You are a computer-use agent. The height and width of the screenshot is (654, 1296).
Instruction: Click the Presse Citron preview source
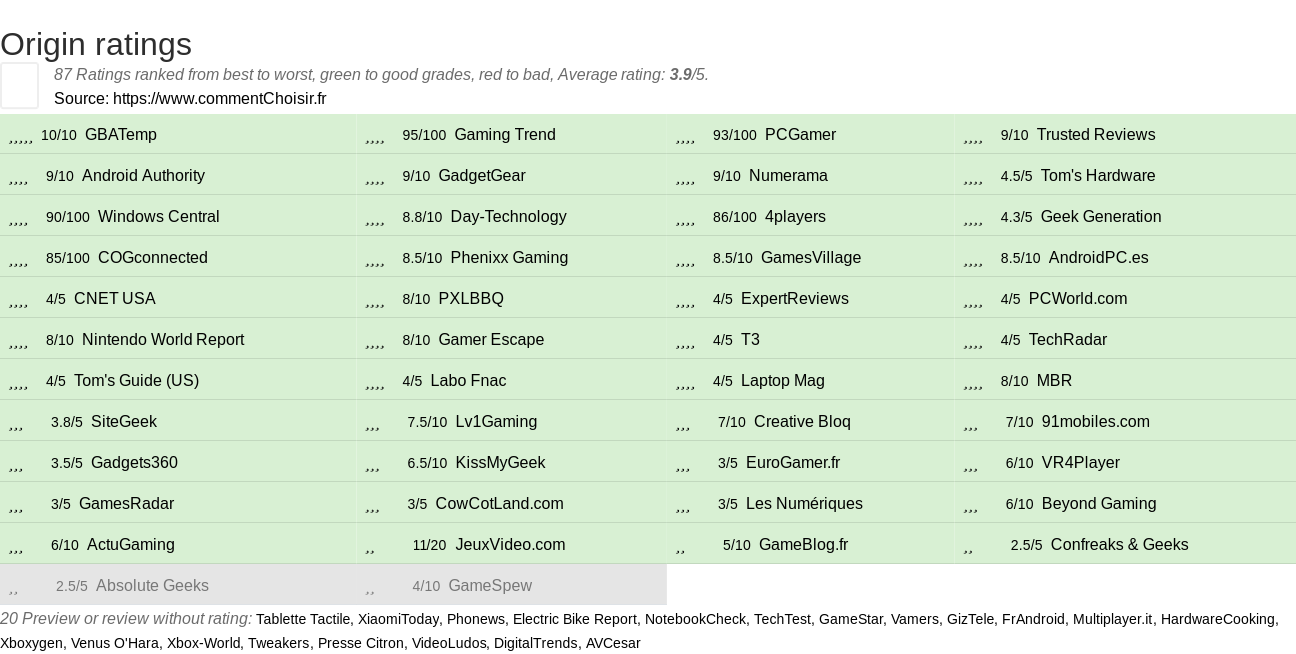(x=361, y=643)
